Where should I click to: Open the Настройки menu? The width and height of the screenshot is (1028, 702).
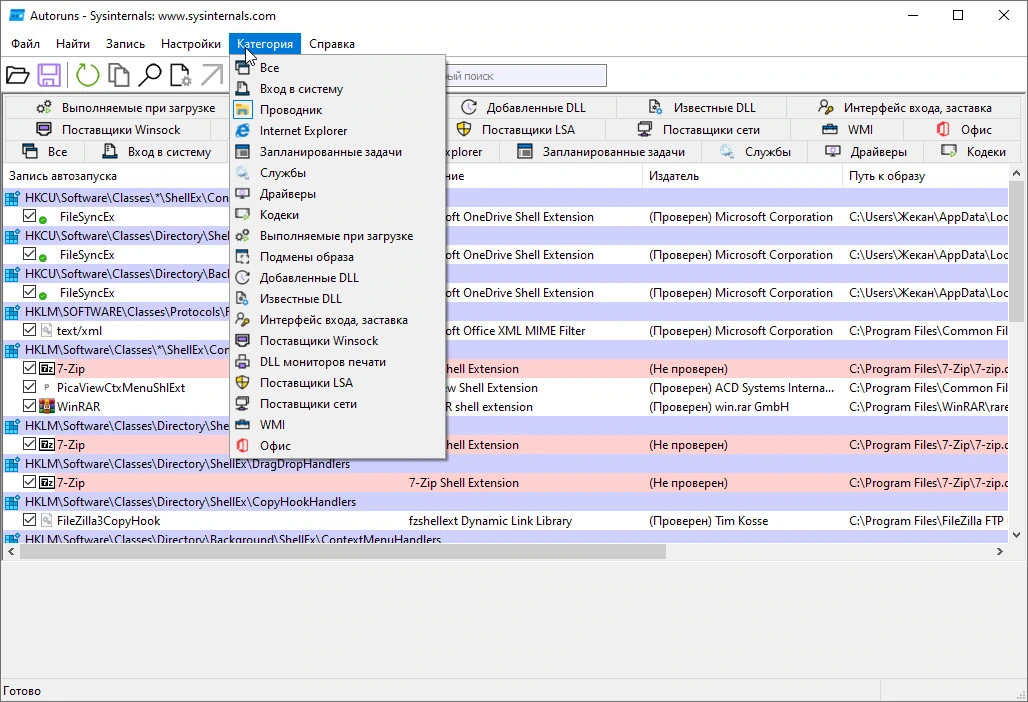pos(191,44)
